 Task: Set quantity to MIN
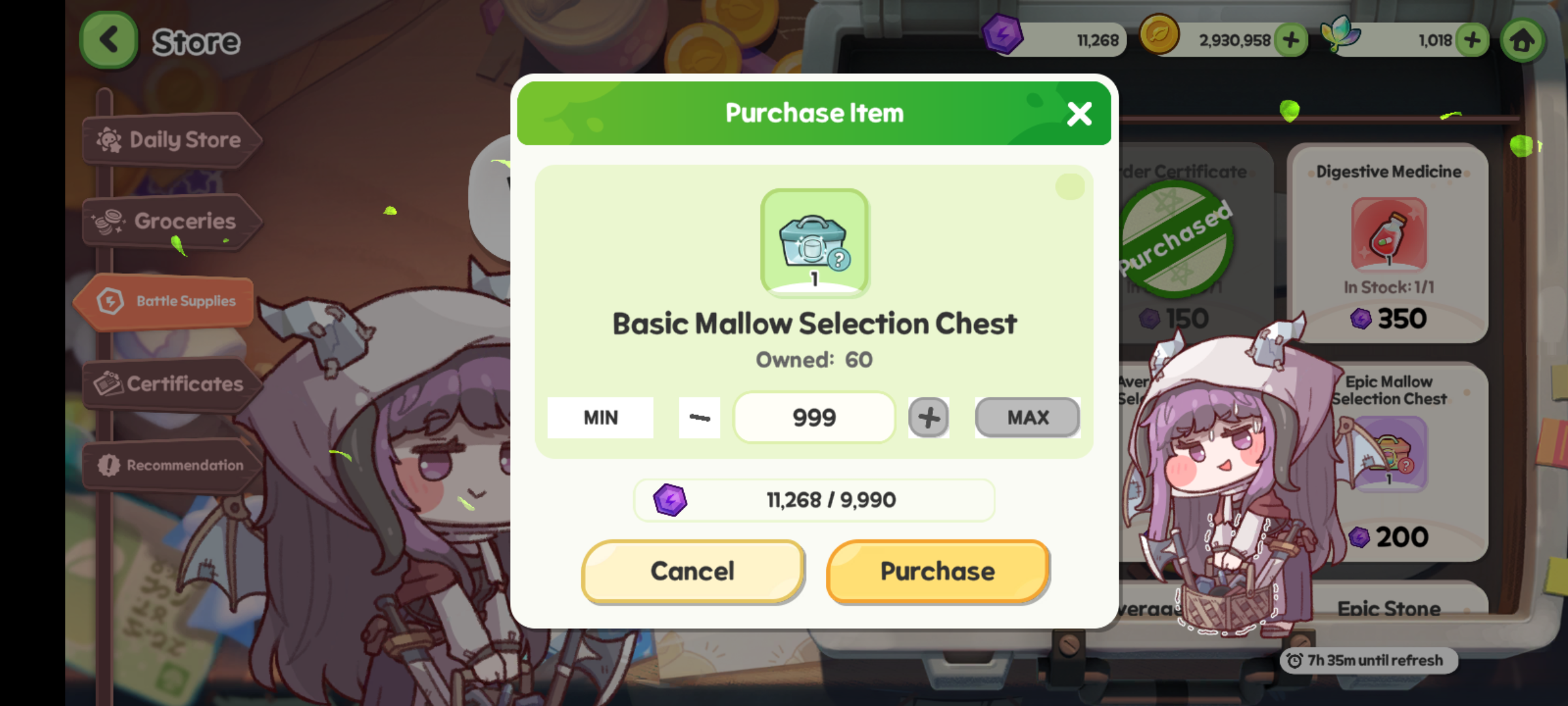tap(600, 417)
